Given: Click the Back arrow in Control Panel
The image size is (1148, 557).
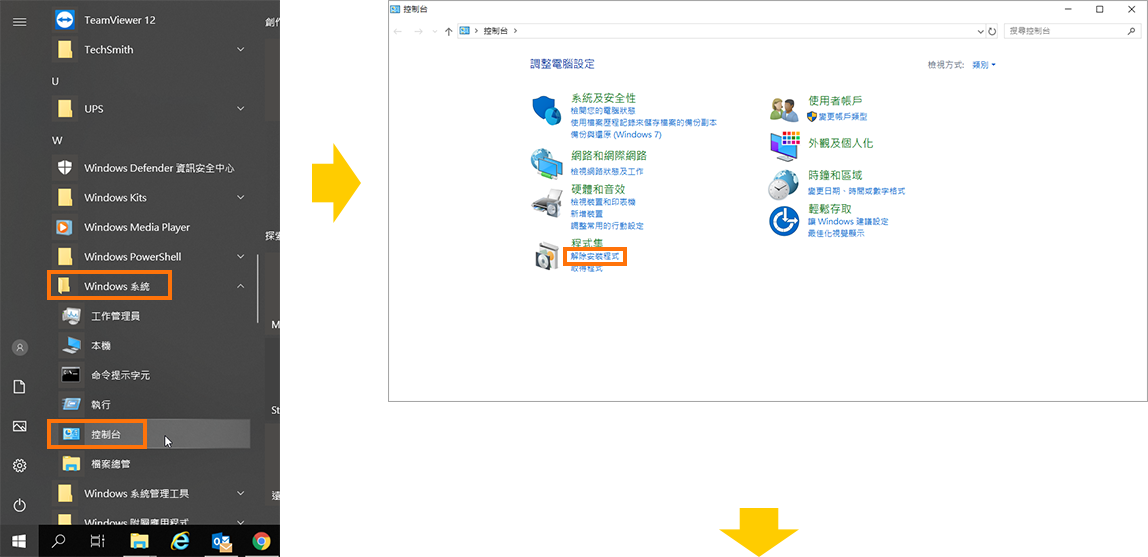Looking at the screenshot, I should coord(398,31).
